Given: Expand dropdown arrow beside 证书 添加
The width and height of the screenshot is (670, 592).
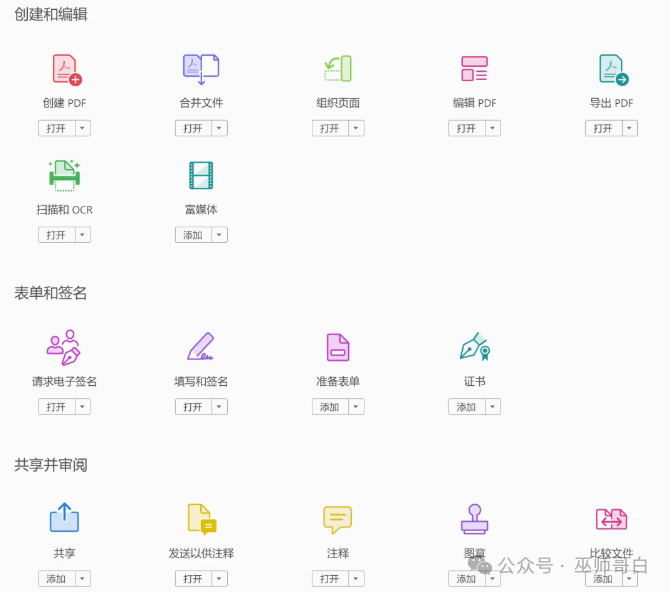Looking at the screenshot, I should point(493,406).
